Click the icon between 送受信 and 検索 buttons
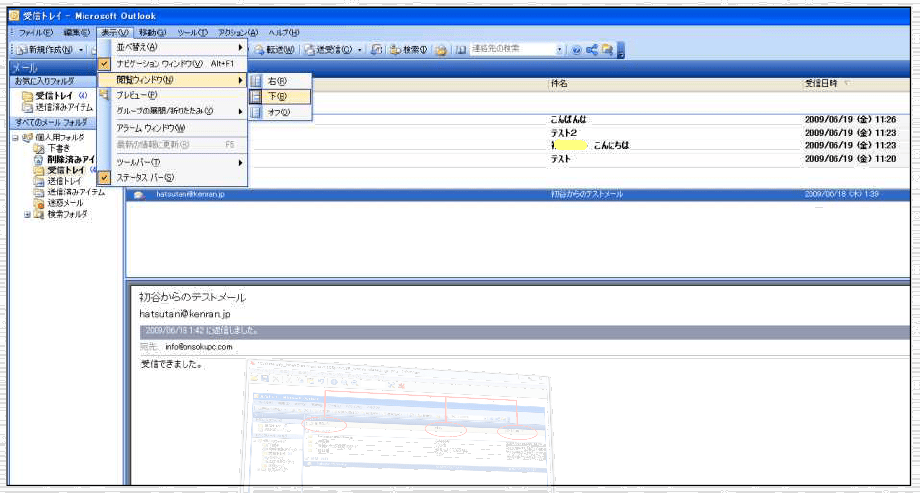This screenshot has width=920, height=493. (377, 50)
